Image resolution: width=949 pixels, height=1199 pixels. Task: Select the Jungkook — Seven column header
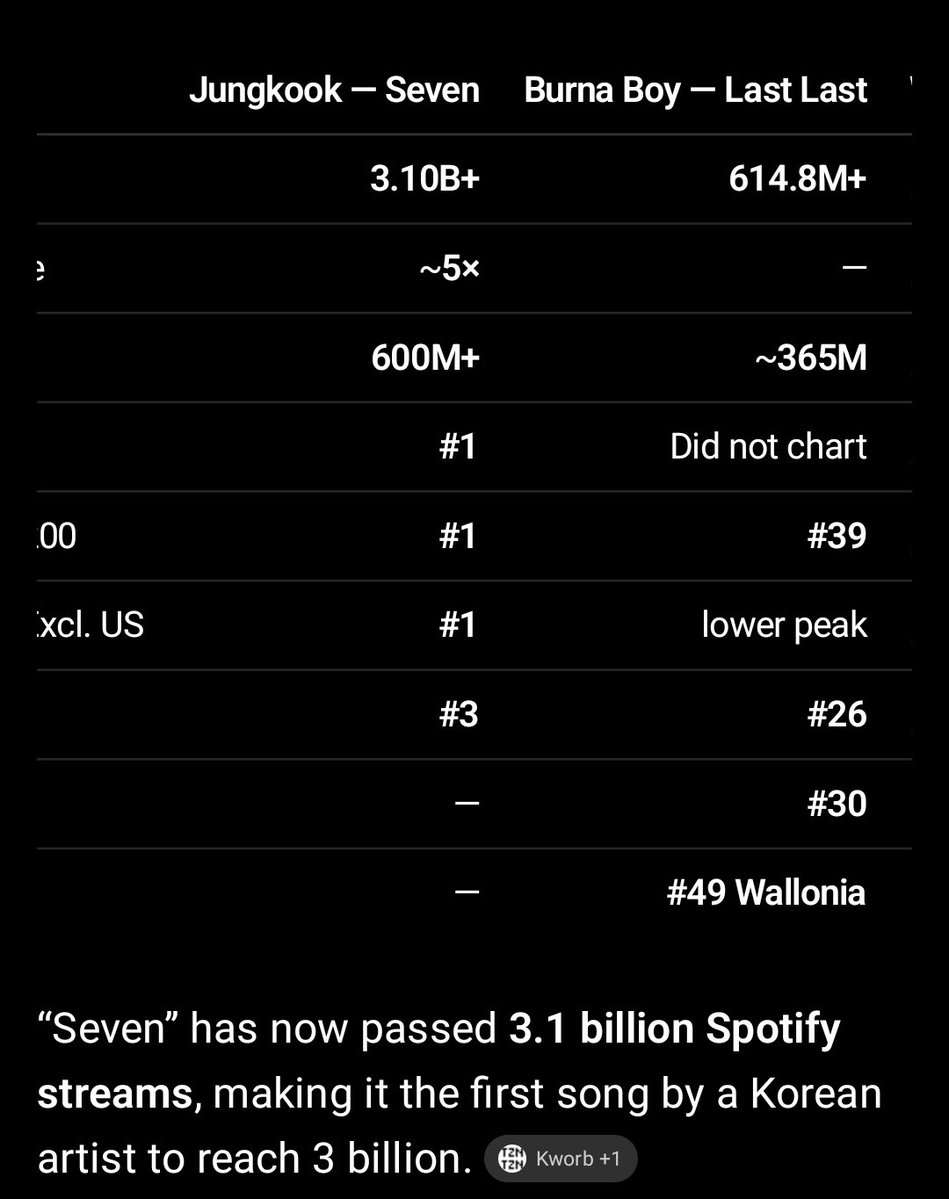coord(334,90)
